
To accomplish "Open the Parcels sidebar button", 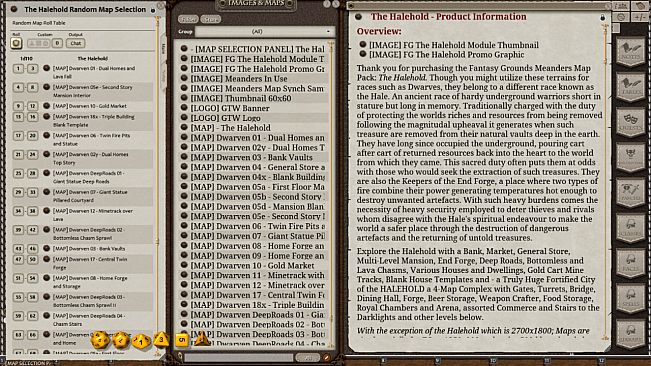I will 630,193.
